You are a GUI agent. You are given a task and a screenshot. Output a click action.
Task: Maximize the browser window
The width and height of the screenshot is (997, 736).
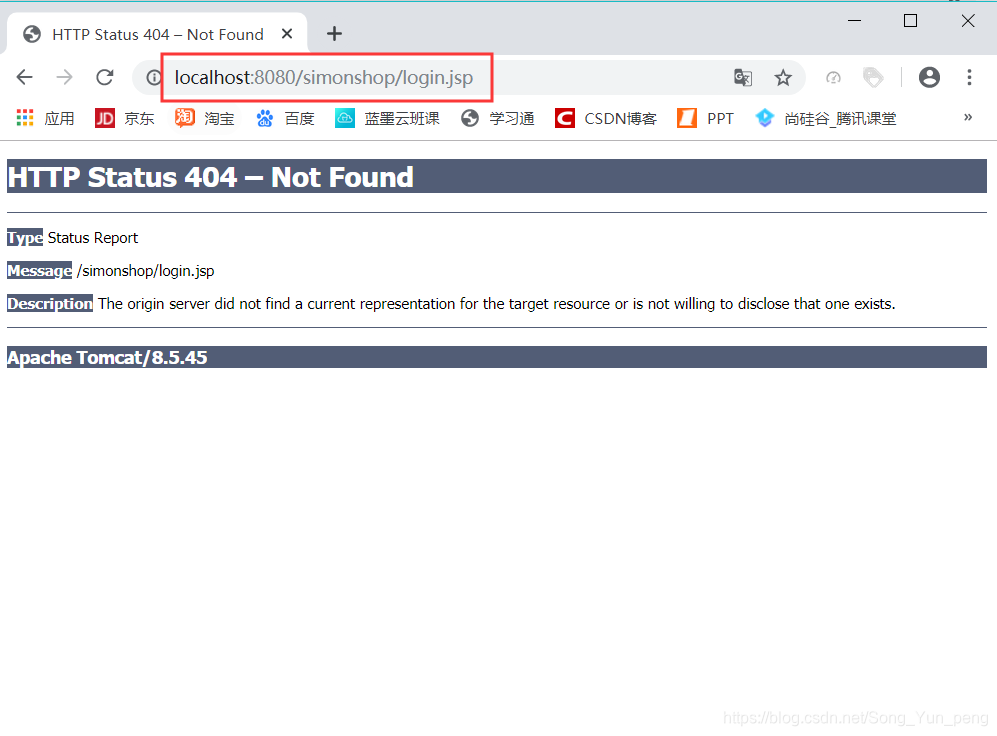[911, 21]
